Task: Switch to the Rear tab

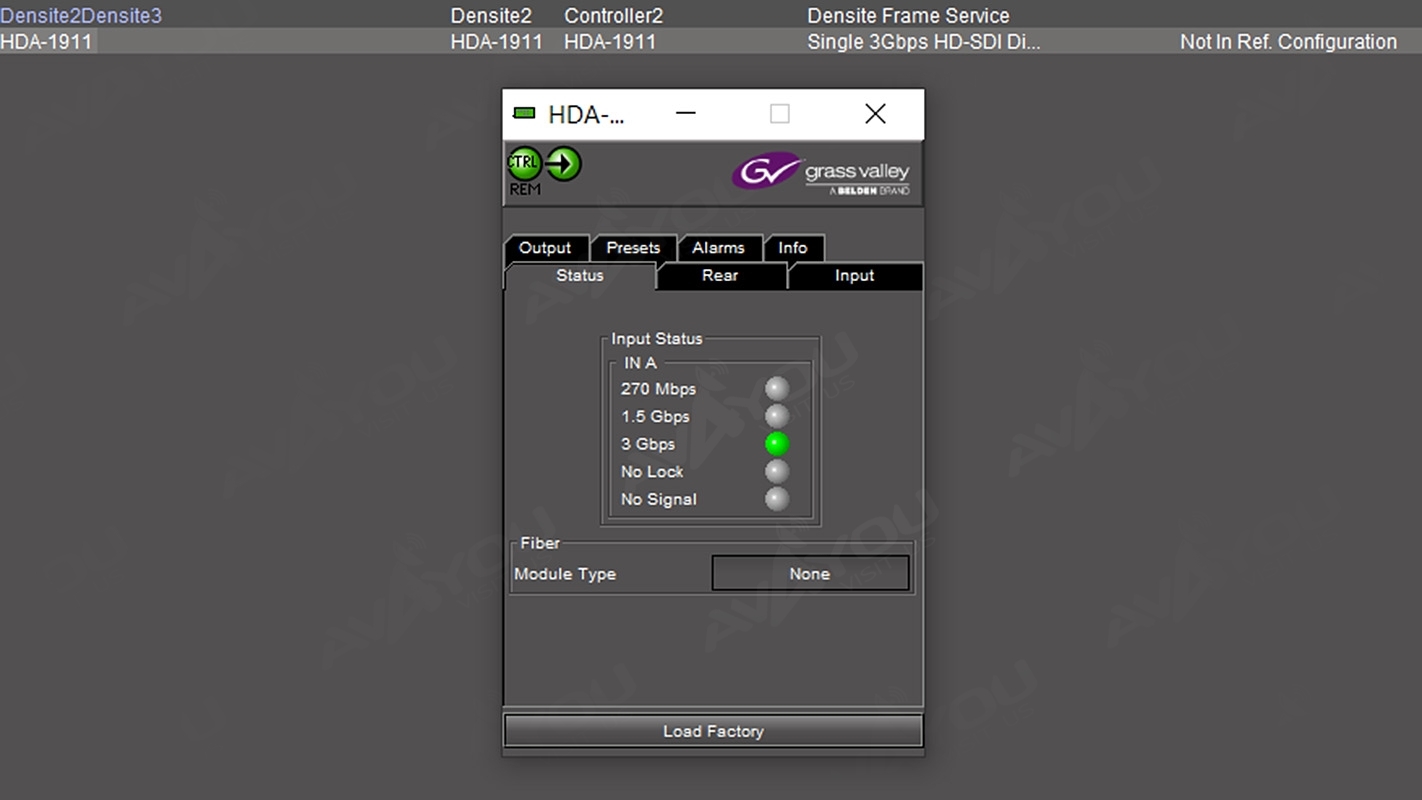Action: pos(720,276)
